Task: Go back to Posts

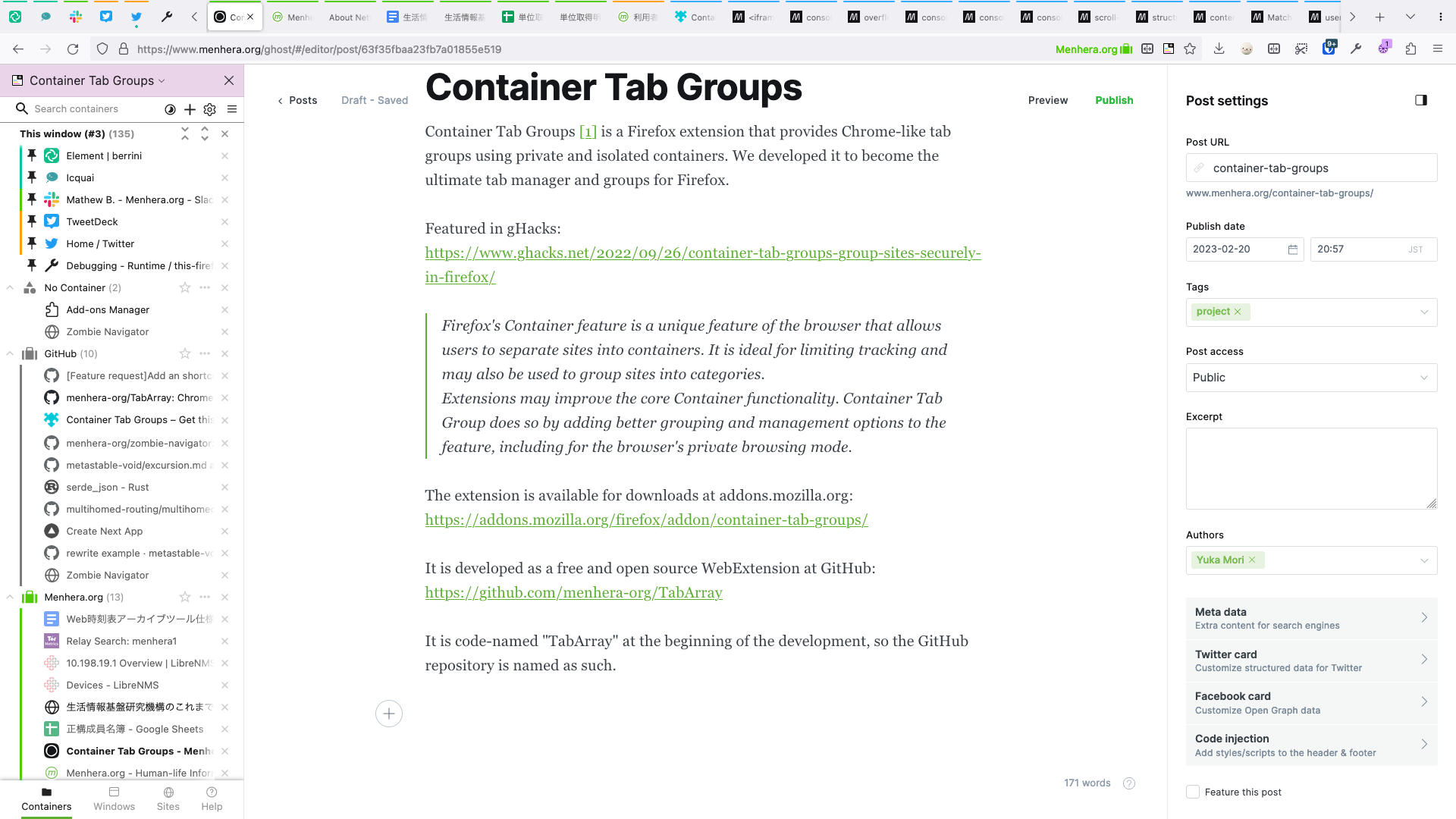Action: click(297, 100)
